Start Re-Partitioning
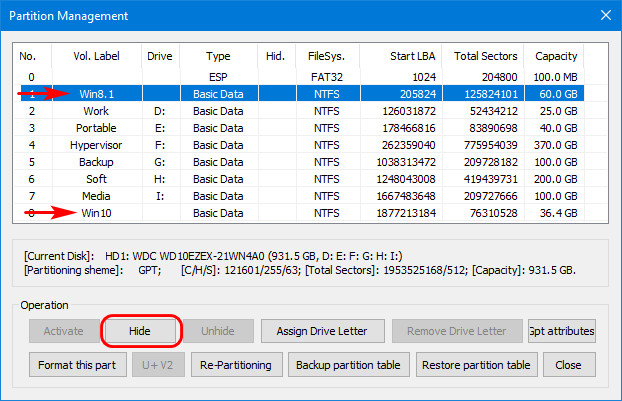The width and height of the screenshot is (622, 401). tap(236, 365)
